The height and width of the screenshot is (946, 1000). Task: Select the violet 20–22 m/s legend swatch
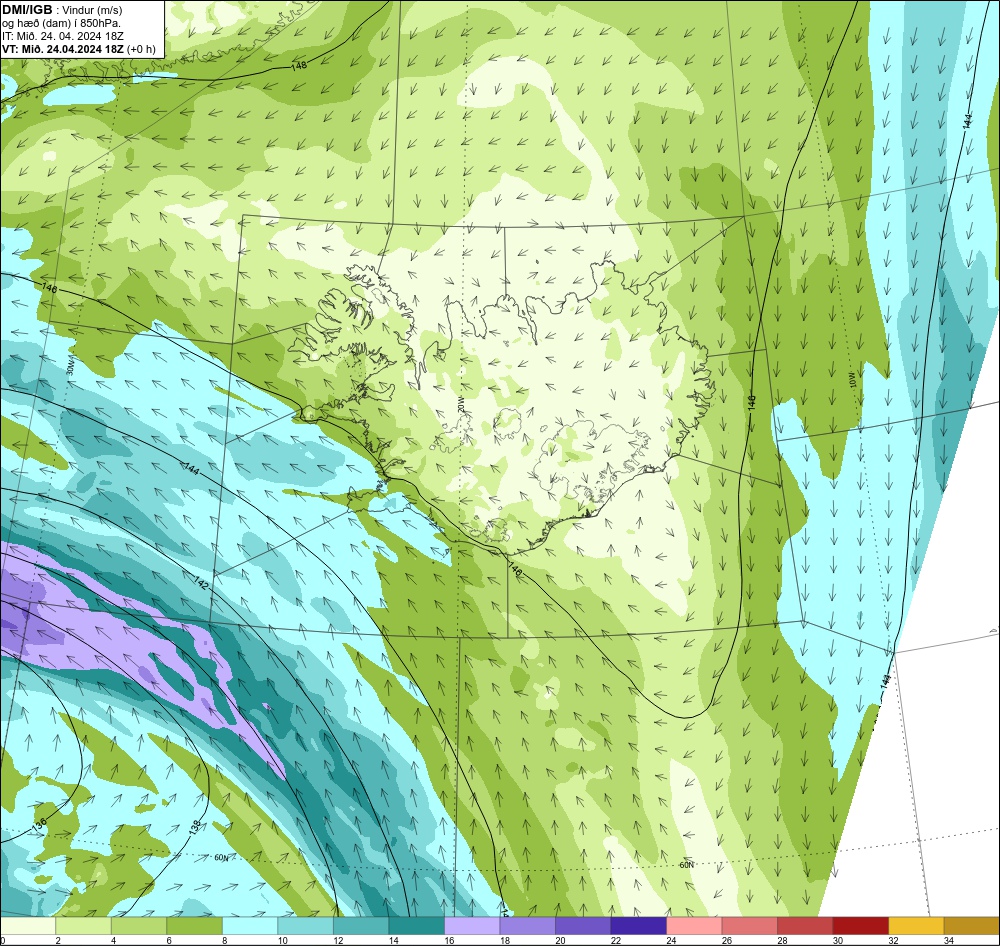click(x=583, y=926)
